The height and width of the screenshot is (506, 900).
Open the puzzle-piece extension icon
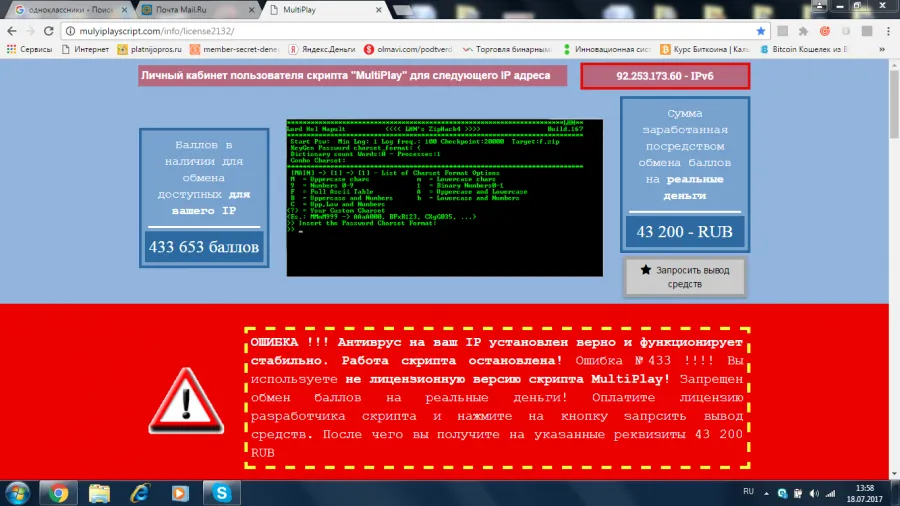pos(804,31)
